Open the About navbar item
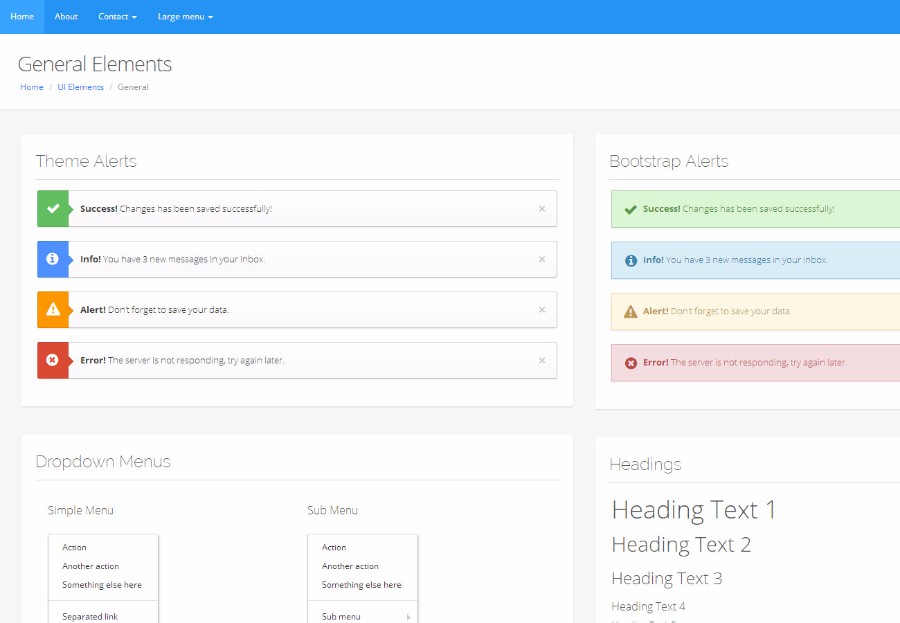Viewport: 900px width, 623px height. coord(66,17)
